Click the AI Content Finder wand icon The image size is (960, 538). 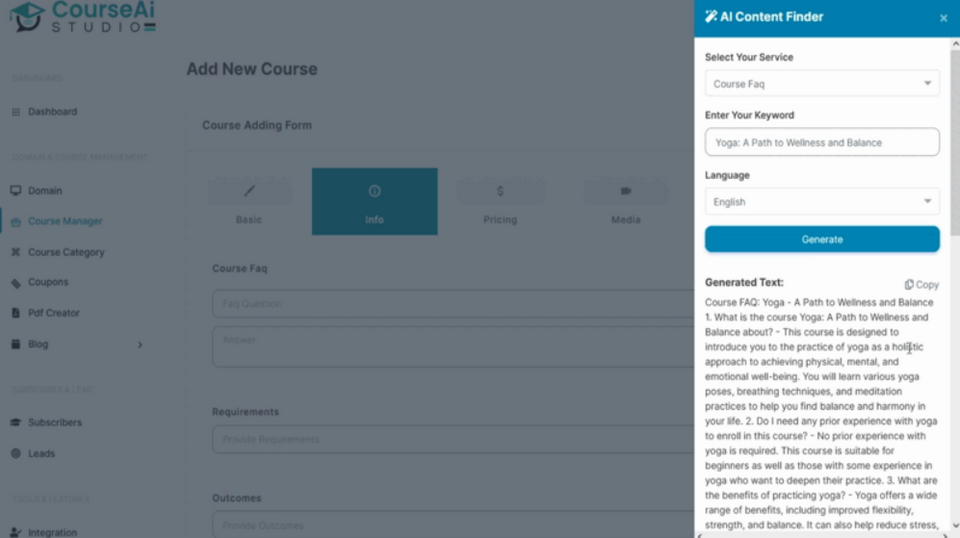click(x=711, y=17)
